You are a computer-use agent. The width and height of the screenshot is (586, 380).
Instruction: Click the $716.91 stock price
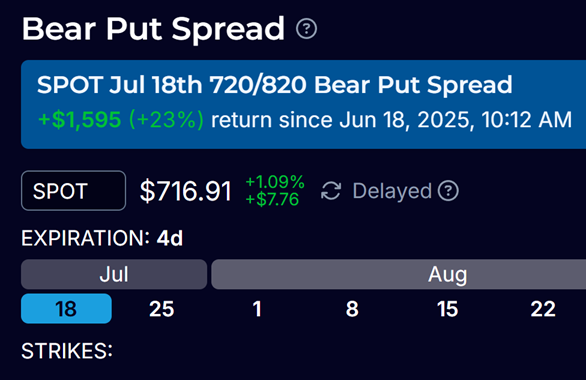click(186, 191)
